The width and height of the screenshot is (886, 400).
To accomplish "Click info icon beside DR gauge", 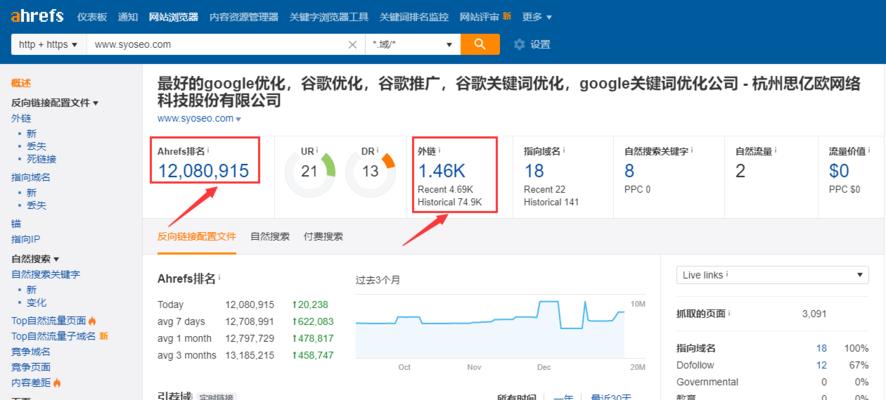I will (x=377, y=150).
